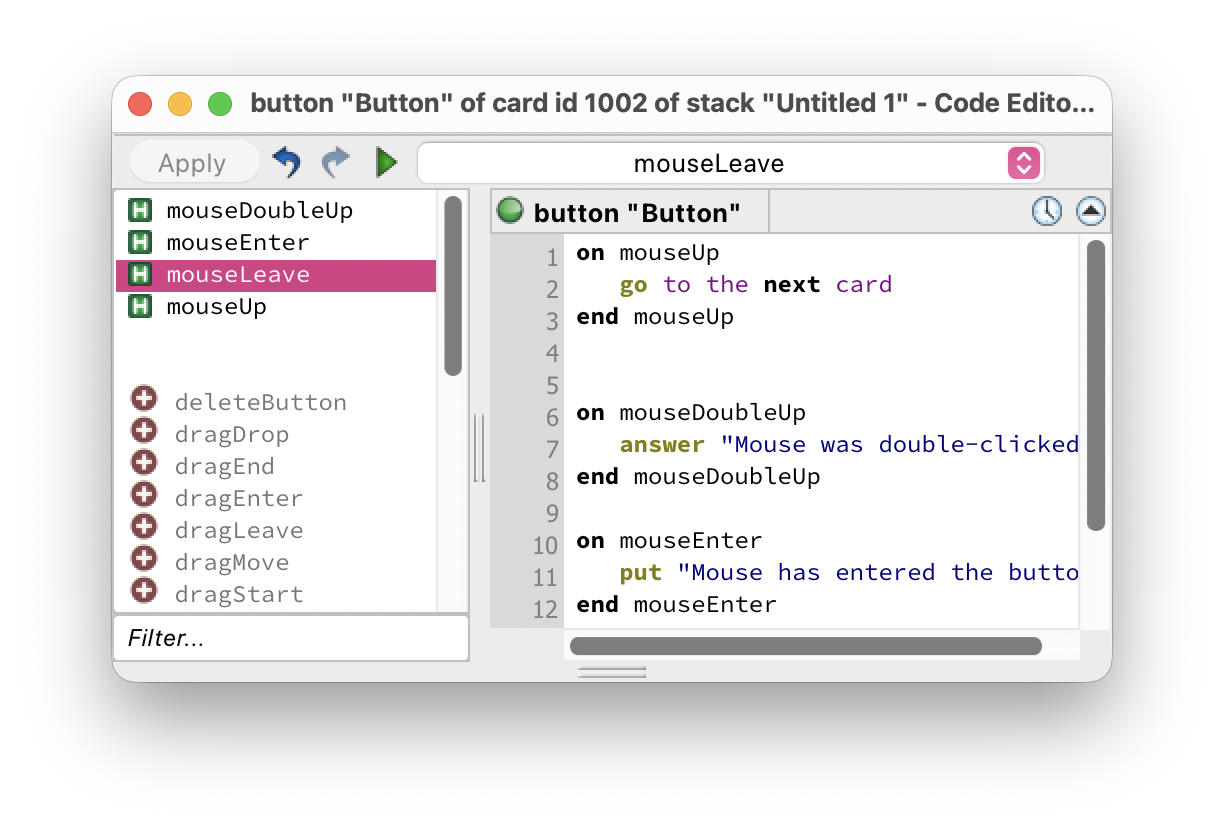Click the dragDrop suggestion text
Image resolution: width=1224 pixels, height=830 pixels.
coord(232,435)
